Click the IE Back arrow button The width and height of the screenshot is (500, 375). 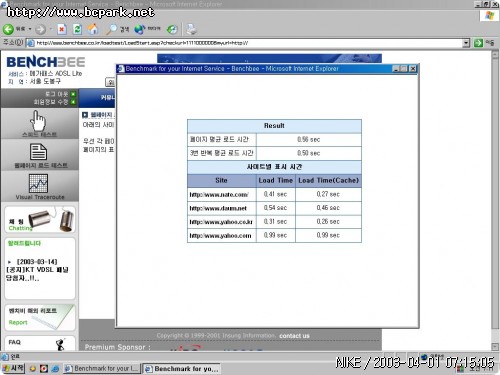8,29
